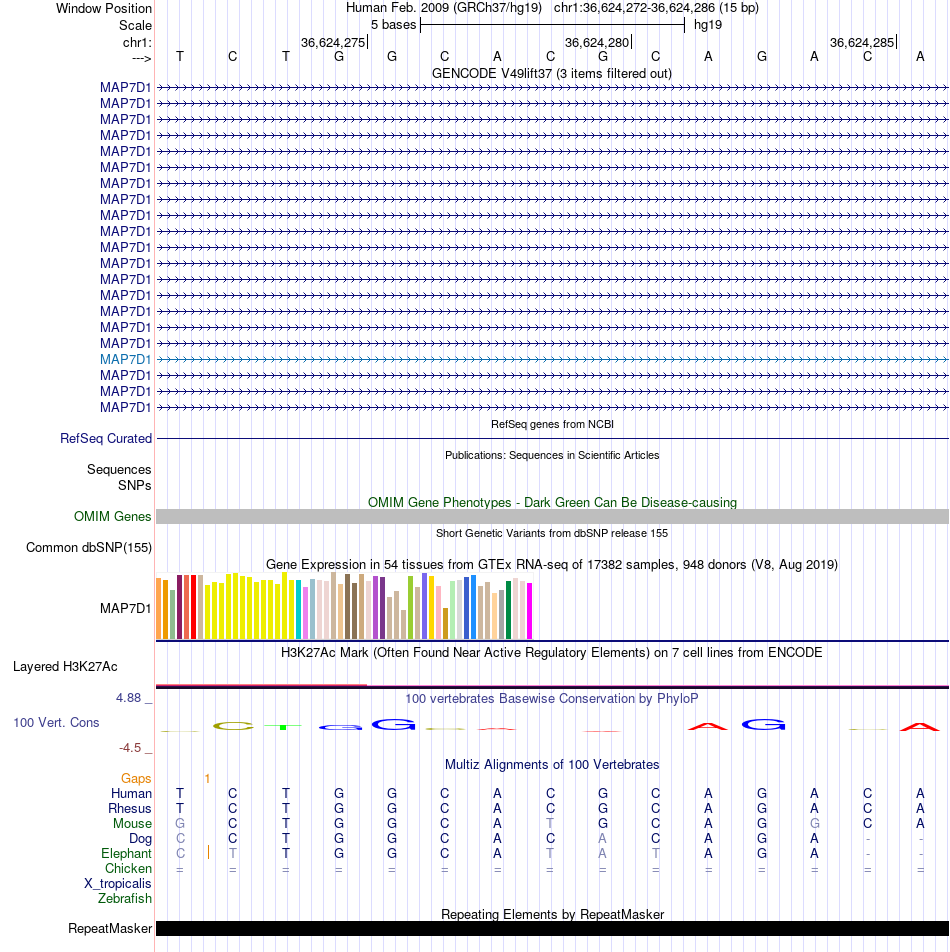950x952 pixels.
Task: Click the Window Position label
Action: 104,8
